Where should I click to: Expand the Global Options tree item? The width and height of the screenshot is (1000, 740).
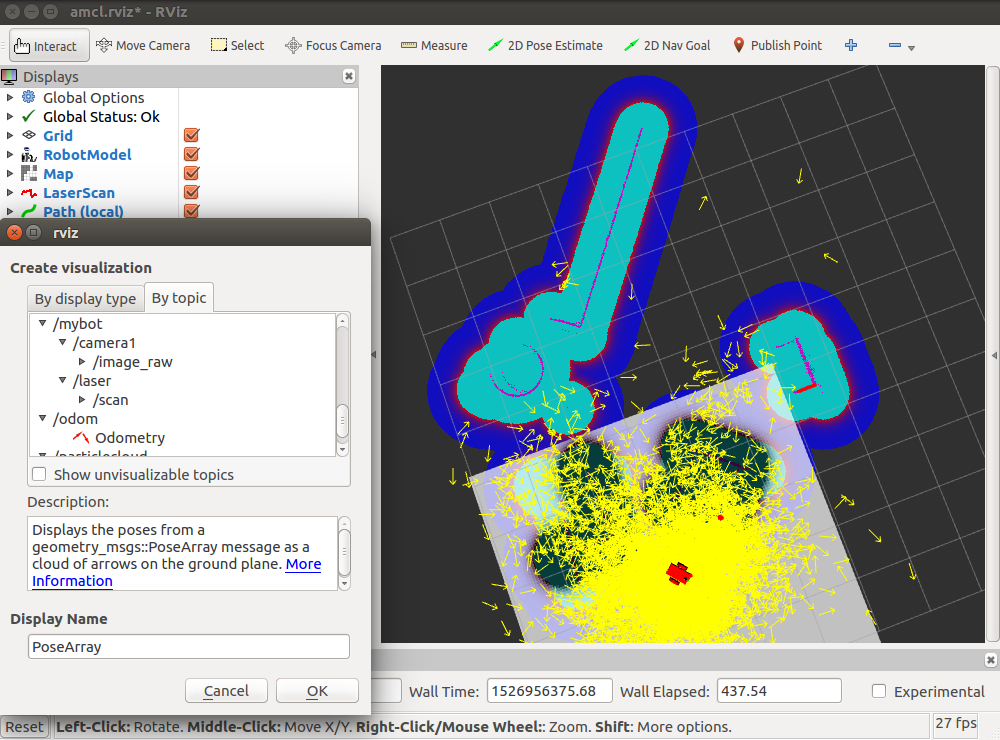tap(11, 98)
